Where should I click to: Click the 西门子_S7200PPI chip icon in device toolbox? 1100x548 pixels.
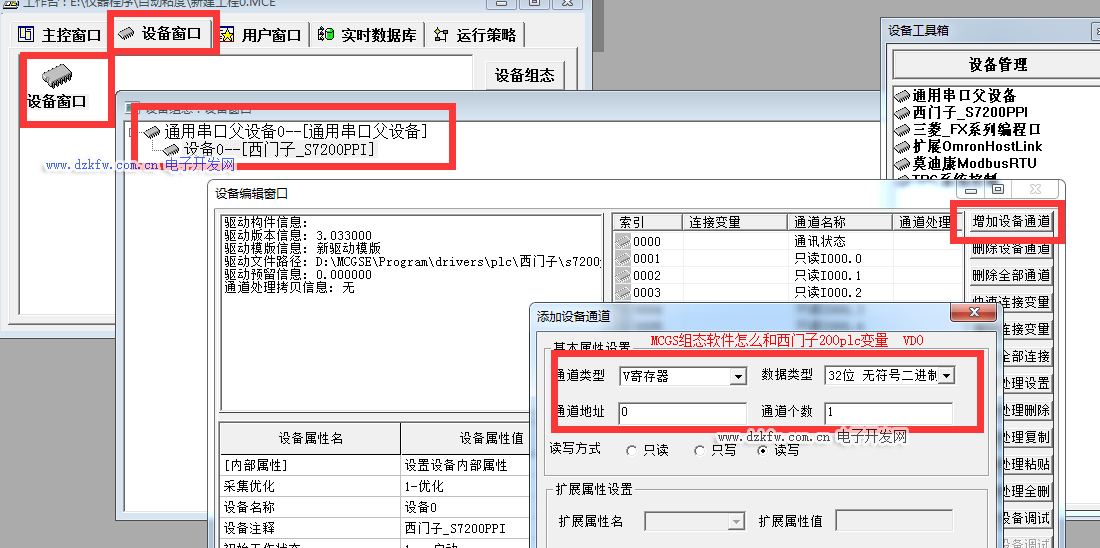coord(902,112)
